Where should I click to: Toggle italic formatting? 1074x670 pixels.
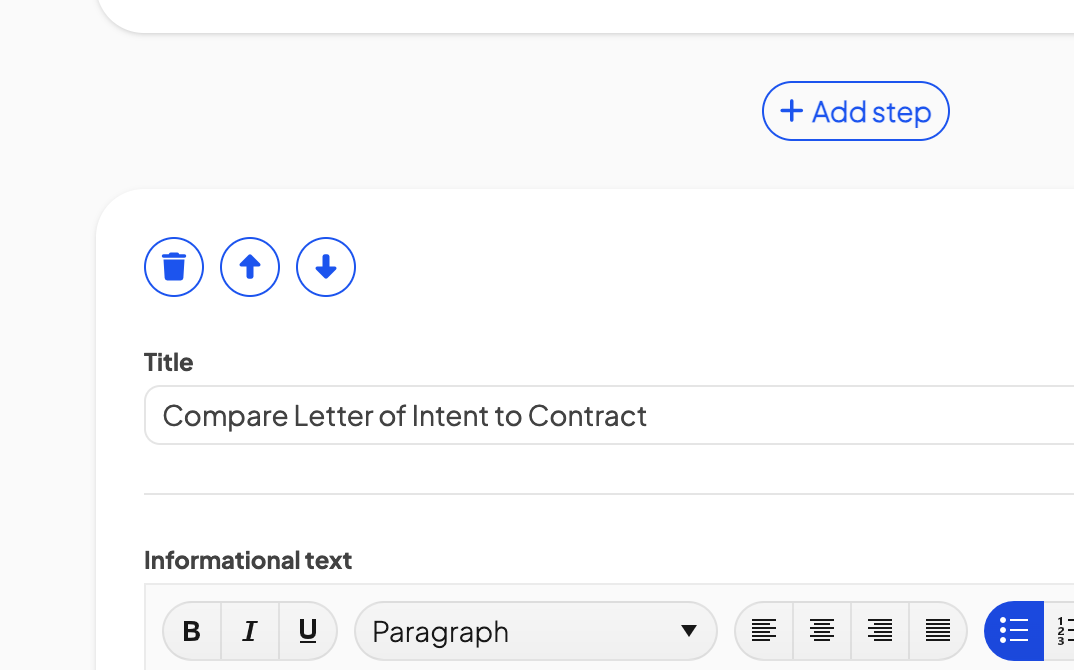250,631
